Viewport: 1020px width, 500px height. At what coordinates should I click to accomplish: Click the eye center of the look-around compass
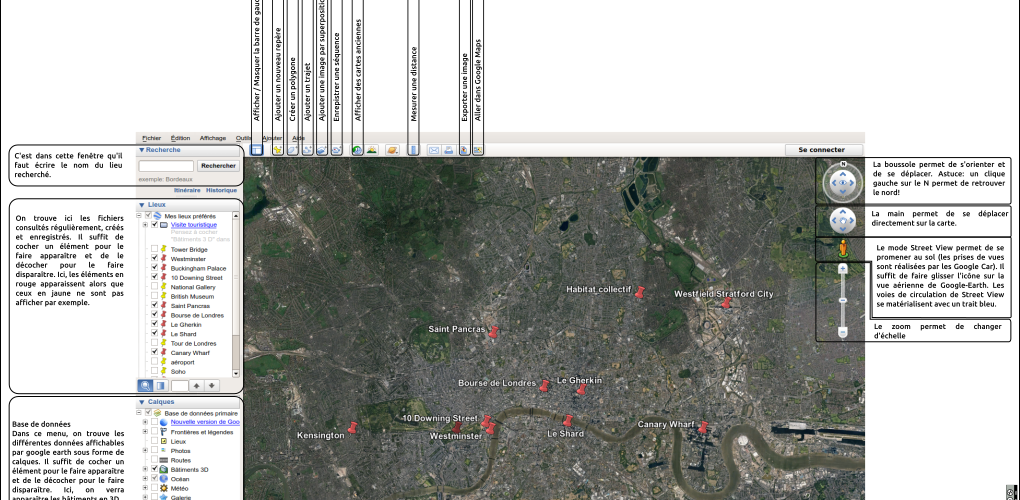[x=843, y=183]
